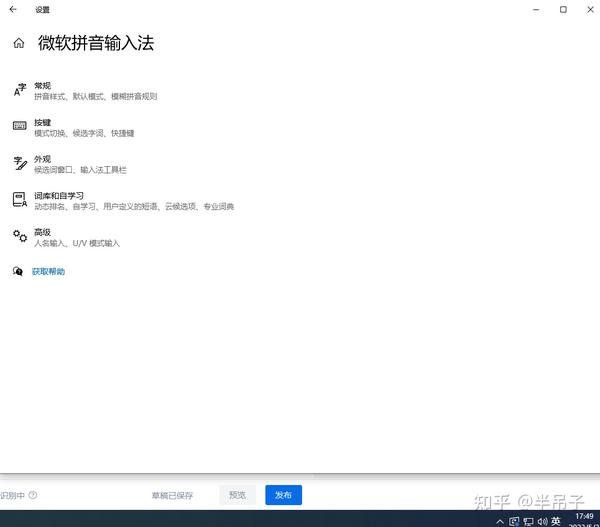600x527 pixels.
Task: Click the 常规 general settings icon
Action: click(20, 90)
